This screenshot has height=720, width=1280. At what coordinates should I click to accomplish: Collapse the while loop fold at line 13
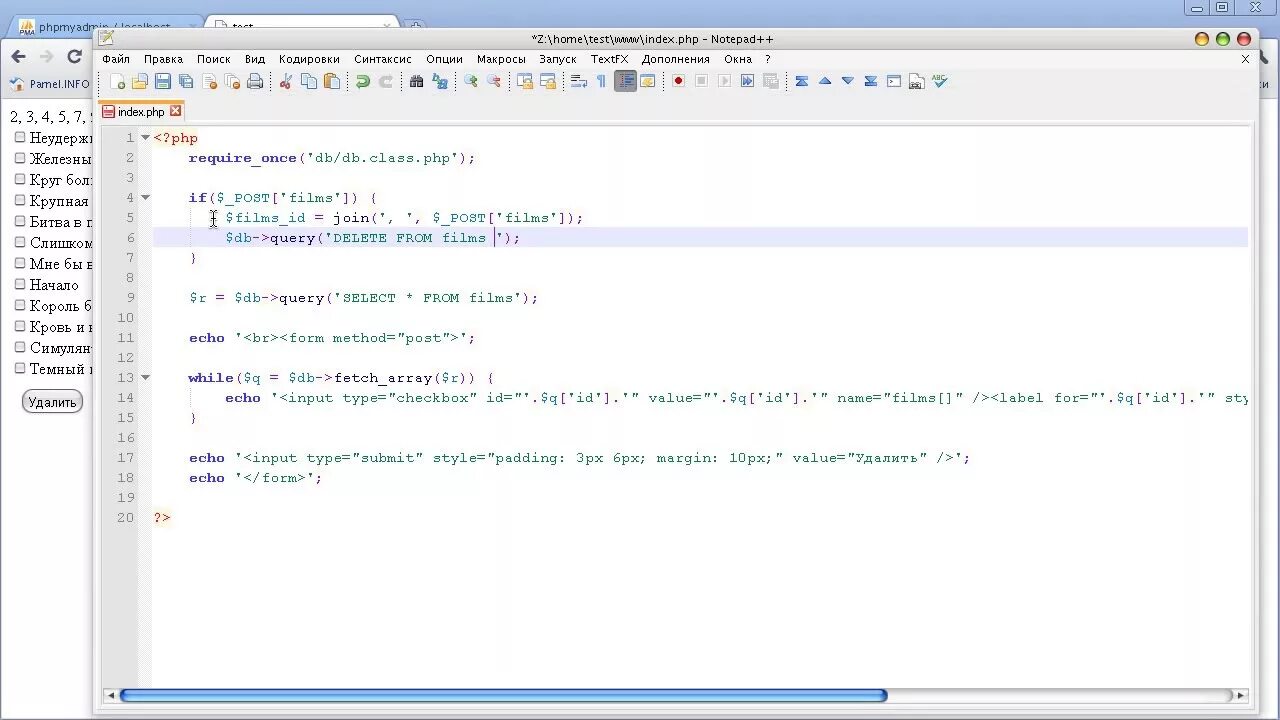pyautogui.click(x=145, y=378)
